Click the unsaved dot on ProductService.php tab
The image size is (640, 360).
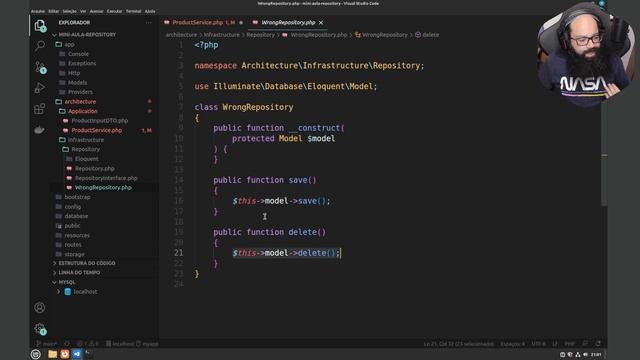coord(241,22)
